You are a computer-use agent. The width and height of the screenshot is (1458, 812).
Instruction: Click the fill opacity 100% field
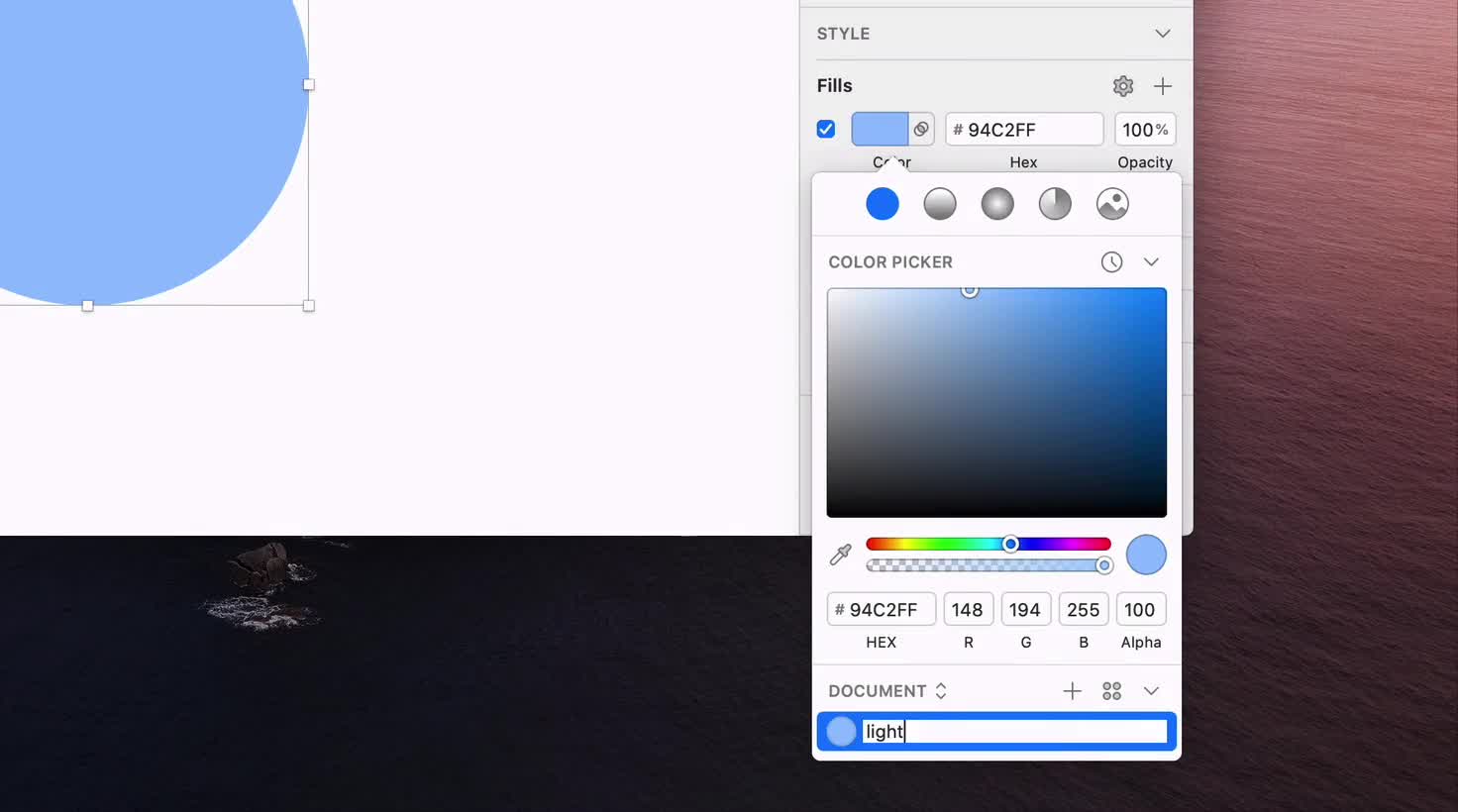tap(1145, 129)
